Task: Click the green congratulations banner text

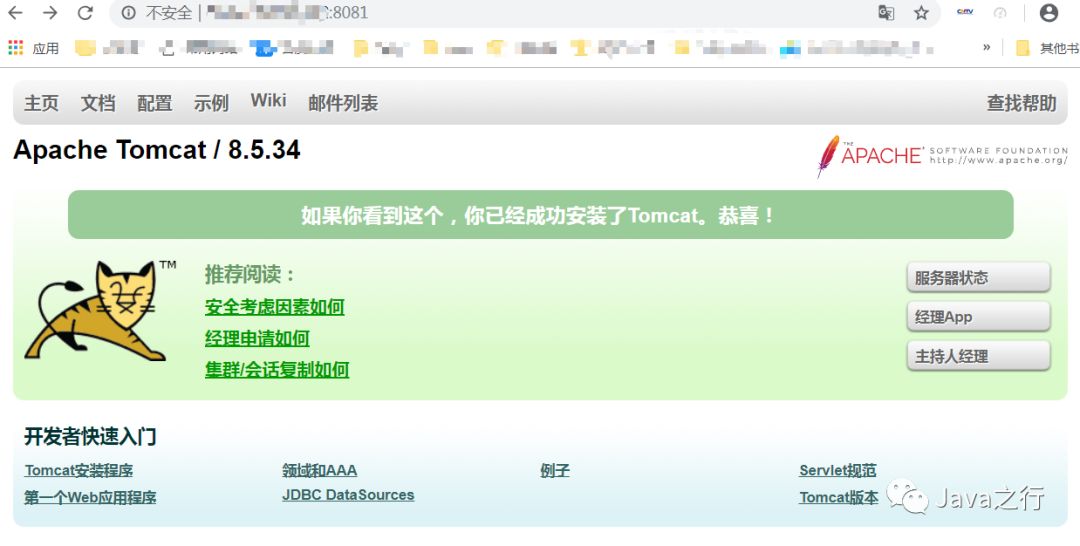Action: click(x=541, y=216)
